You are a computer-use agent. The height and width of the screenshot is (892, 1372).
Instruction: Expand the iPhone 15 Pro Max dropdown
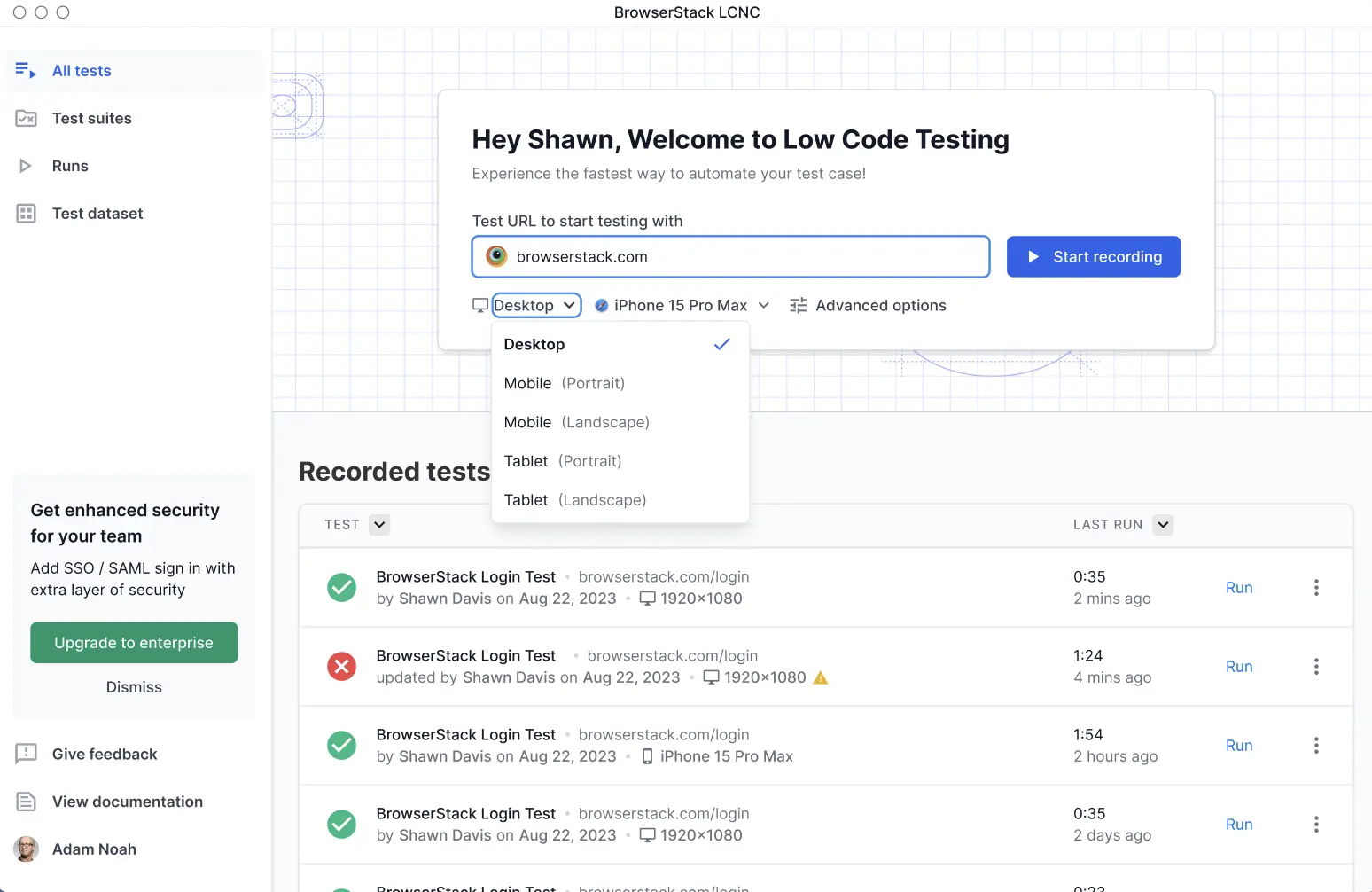pos(763,306)
